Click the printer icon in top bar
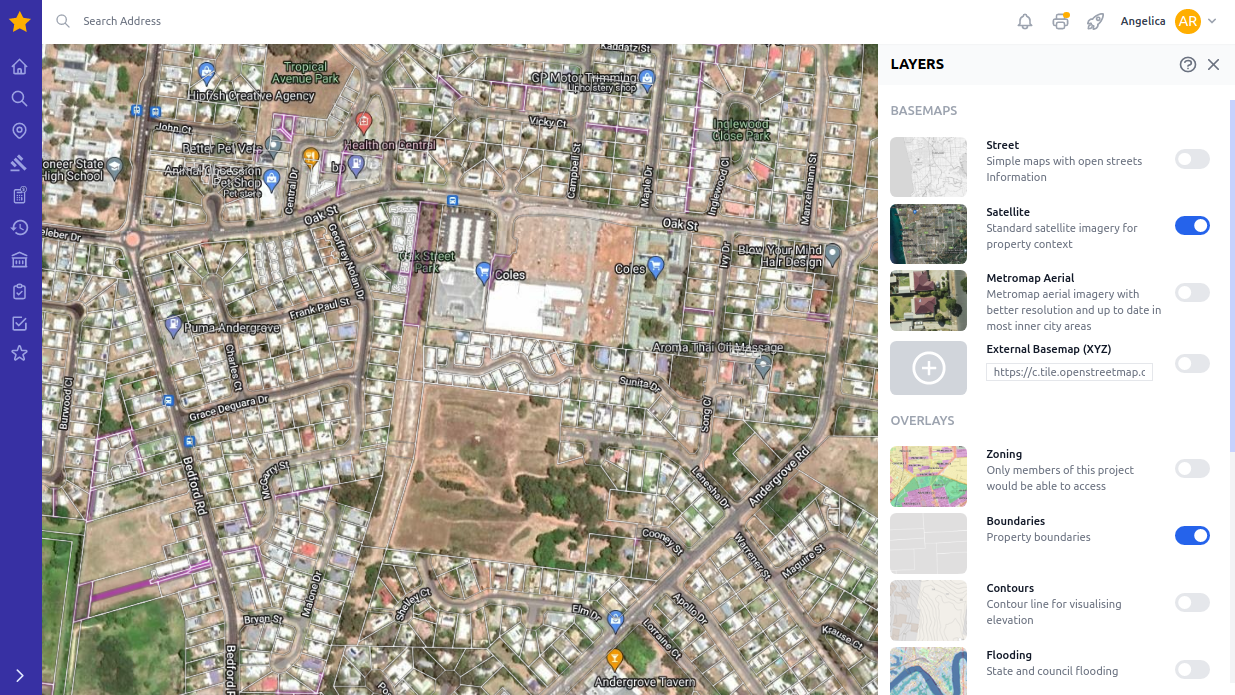This screenshot has height=695, width=1235. tap(1060, 21)
